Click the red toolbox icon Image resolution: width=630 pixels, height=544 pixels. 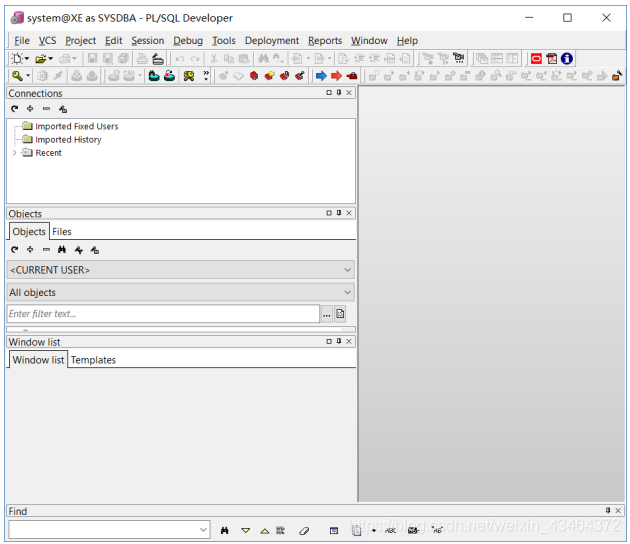tap(352, 76)
